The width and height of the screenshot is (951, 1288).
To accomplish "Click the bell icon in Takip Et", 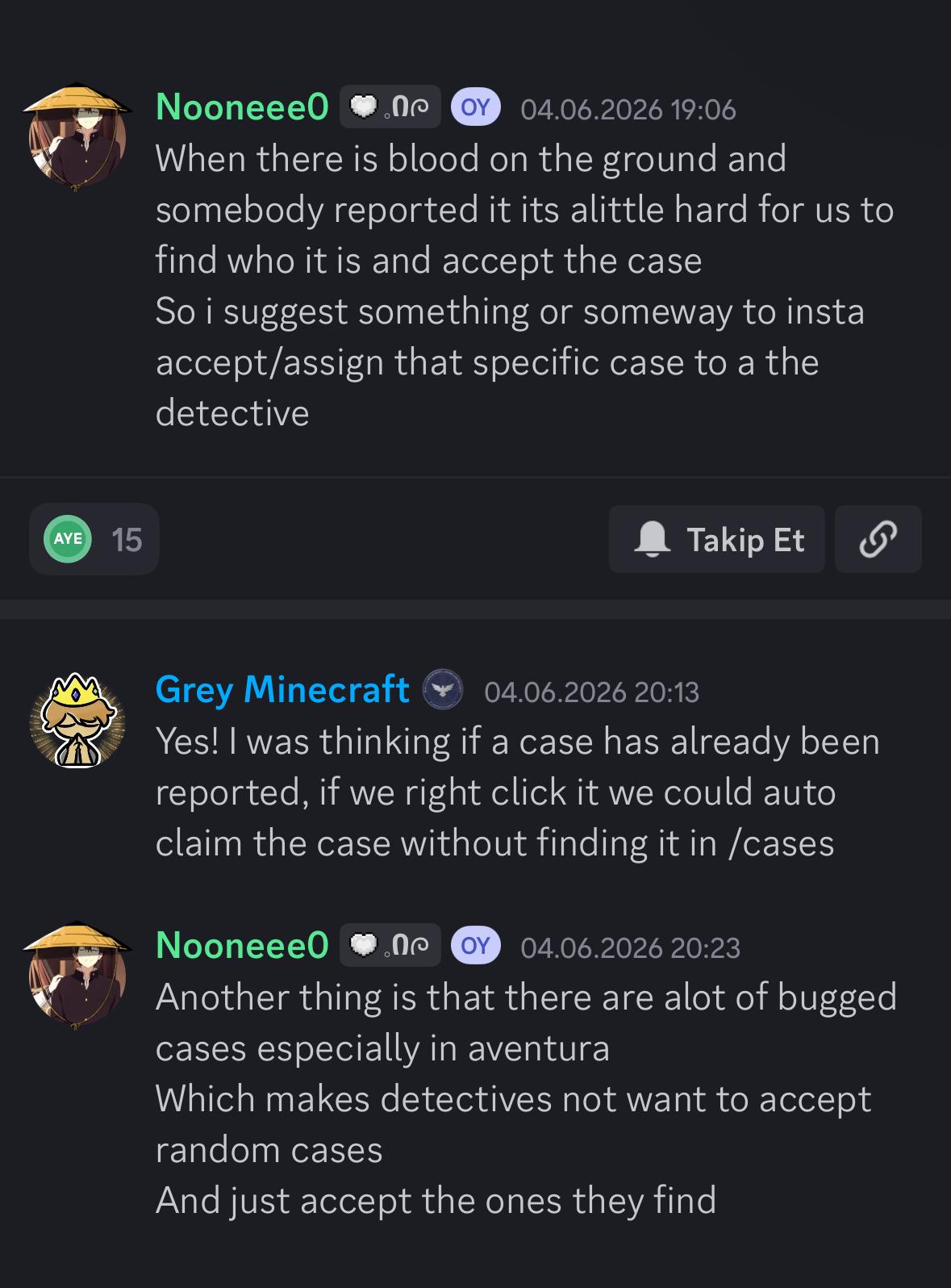I will pos(653,539).
